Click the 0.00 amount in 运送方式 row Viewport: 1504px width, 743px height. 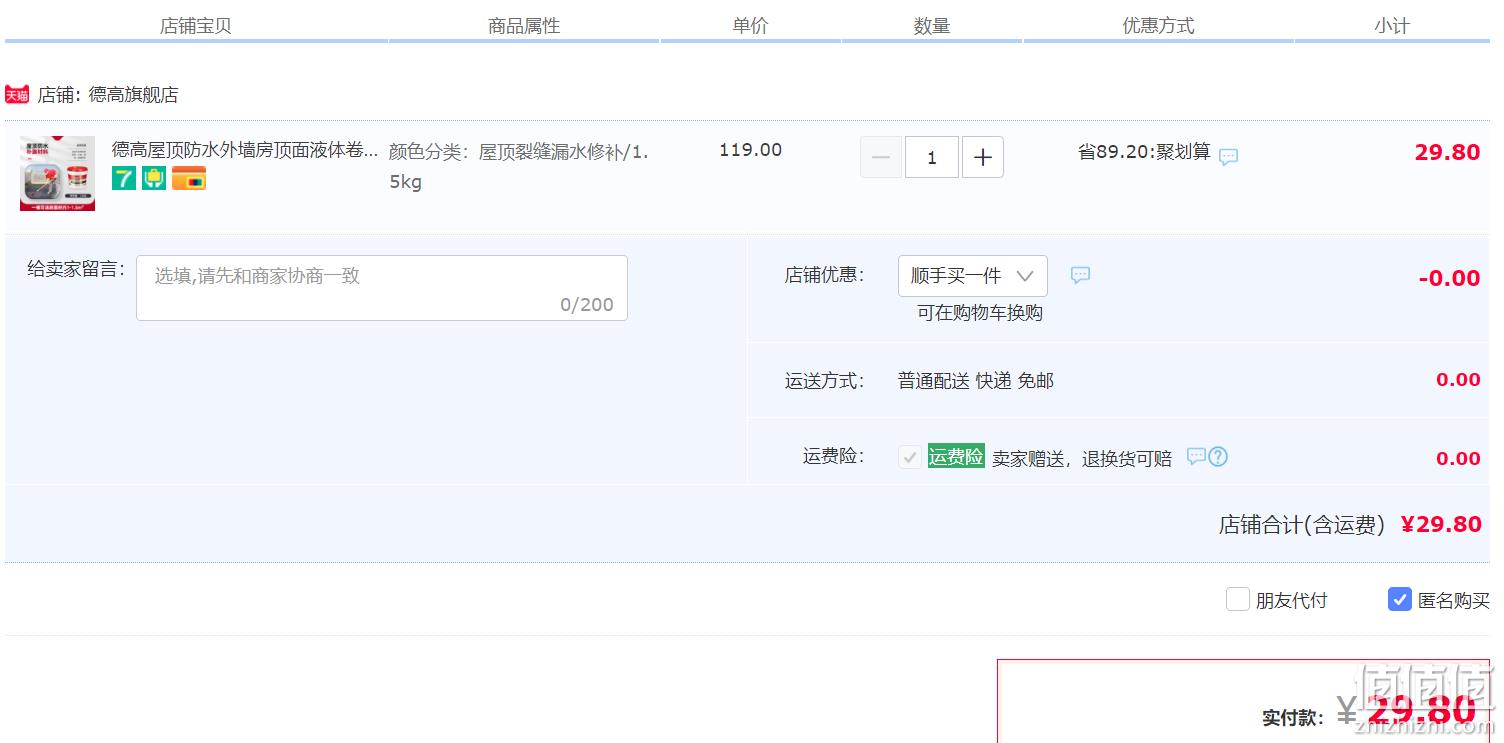[1458, 380]
